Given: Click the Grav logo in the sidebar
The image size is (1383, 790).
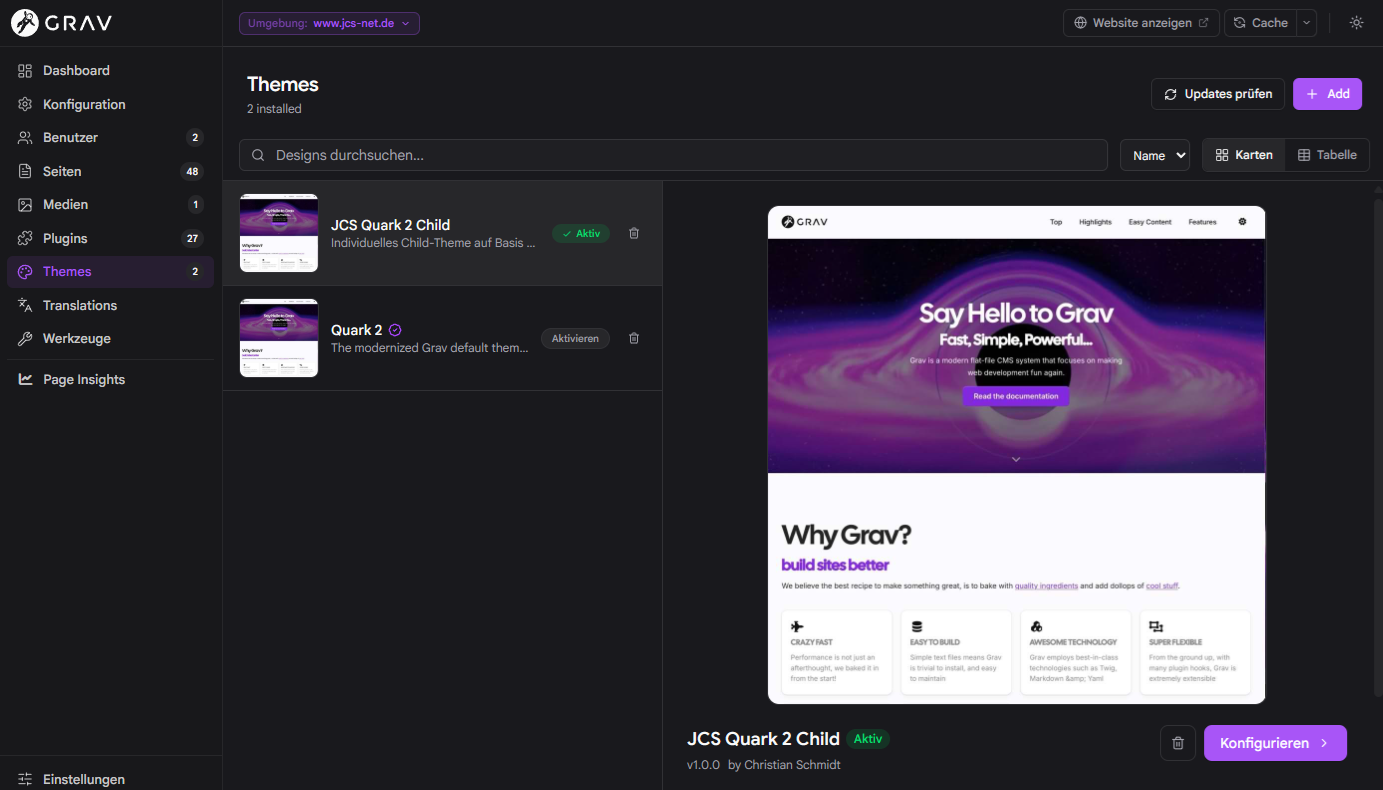Looking at the screenshot, I should point(61,23).
